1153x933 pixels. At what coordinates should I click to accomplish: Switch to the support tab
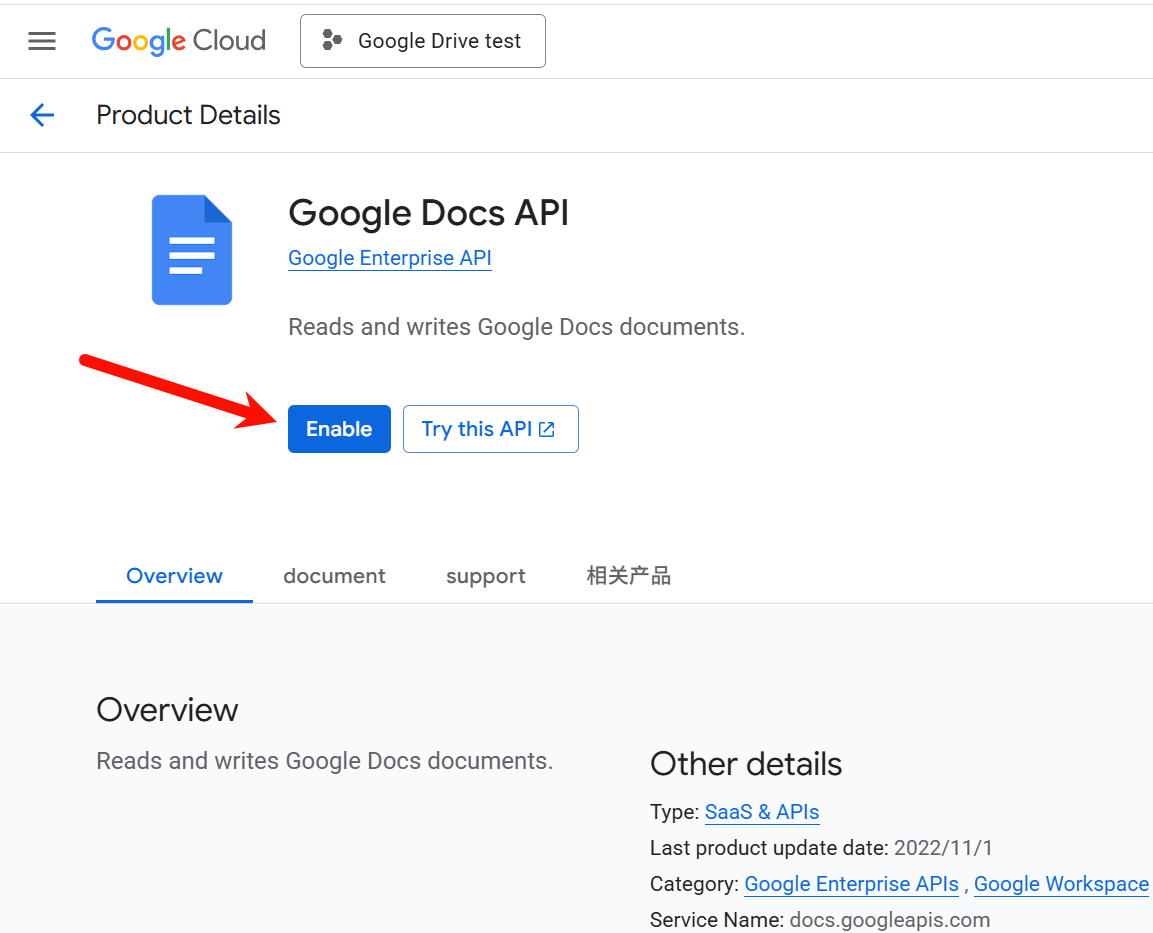click(485, 576)
